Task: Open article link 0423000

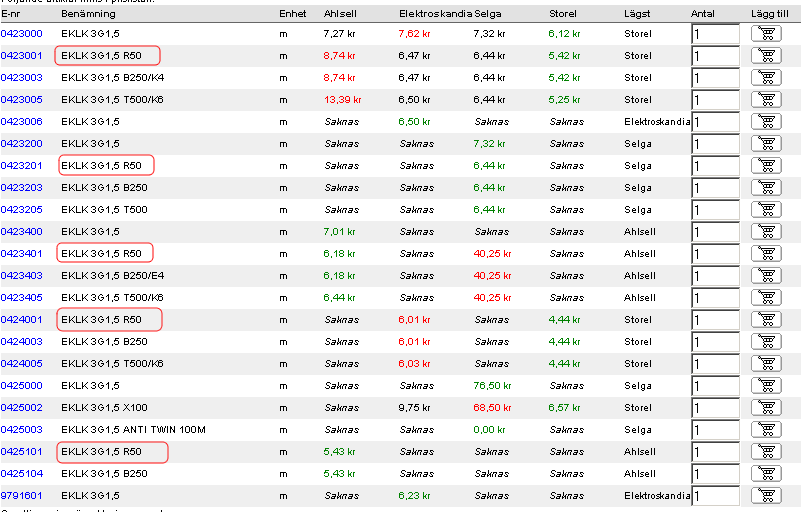Action: coord(22,34)
